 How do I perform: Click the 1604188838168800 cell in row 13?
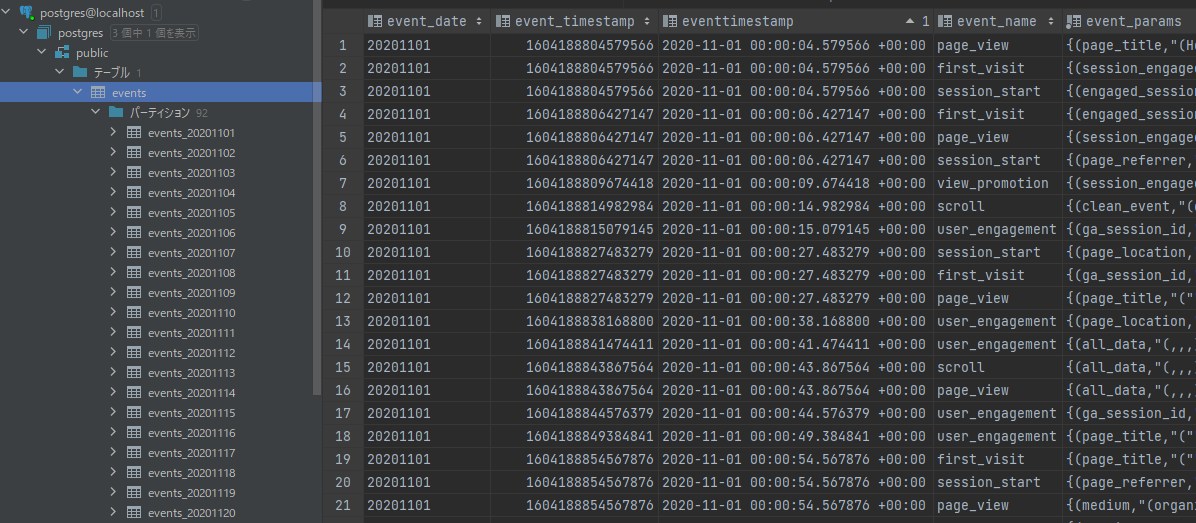[574, 321]
